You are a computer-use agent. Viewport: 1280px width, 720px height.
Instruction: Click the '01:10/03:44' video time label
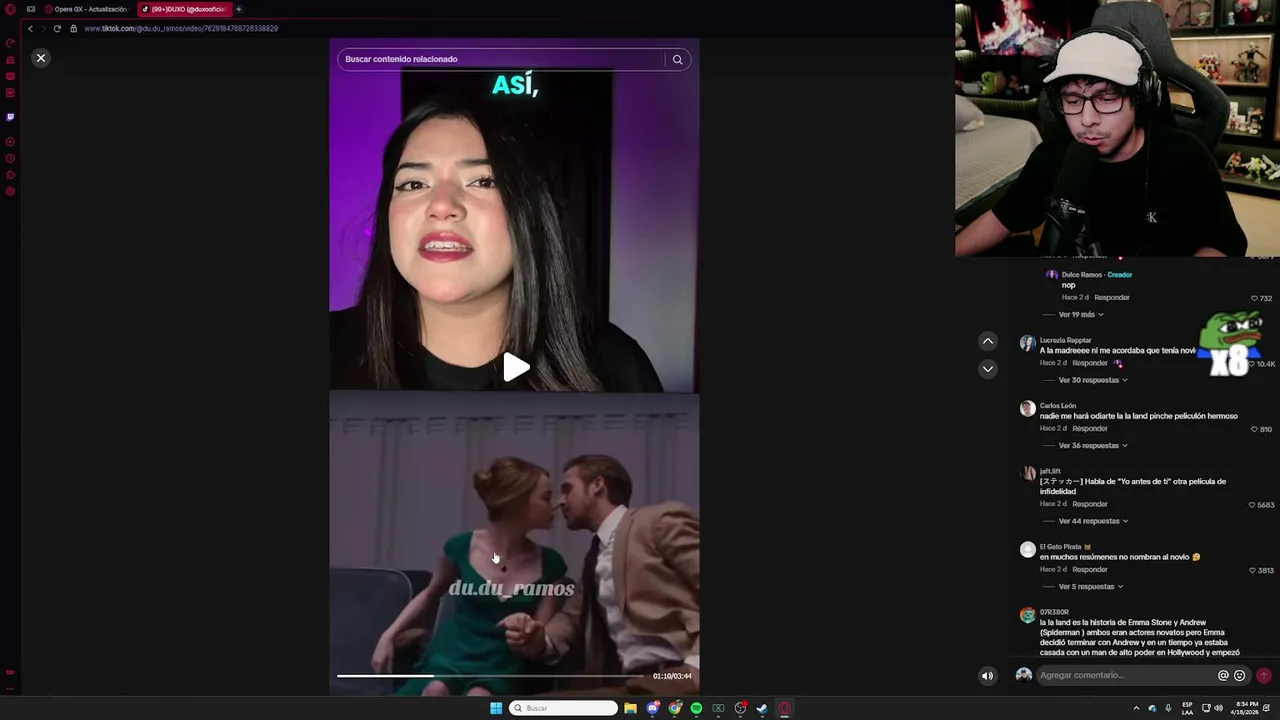pyautogui.click(x=672, y=676)
